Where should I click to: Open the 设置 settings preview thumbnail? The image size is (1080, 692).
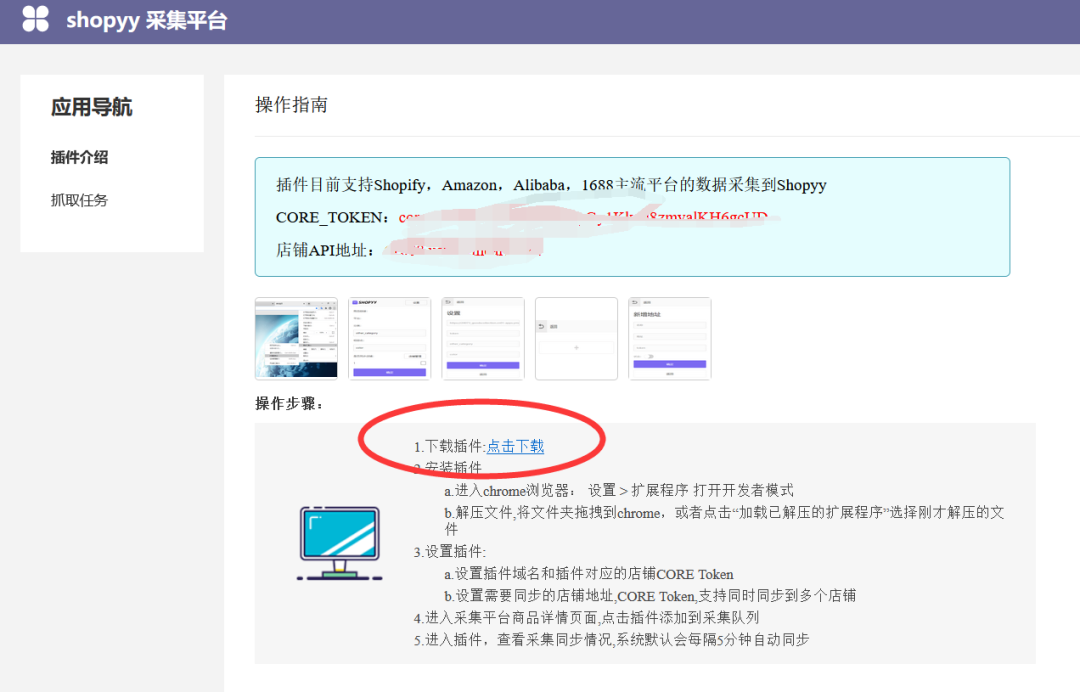[x=483, y=338]
